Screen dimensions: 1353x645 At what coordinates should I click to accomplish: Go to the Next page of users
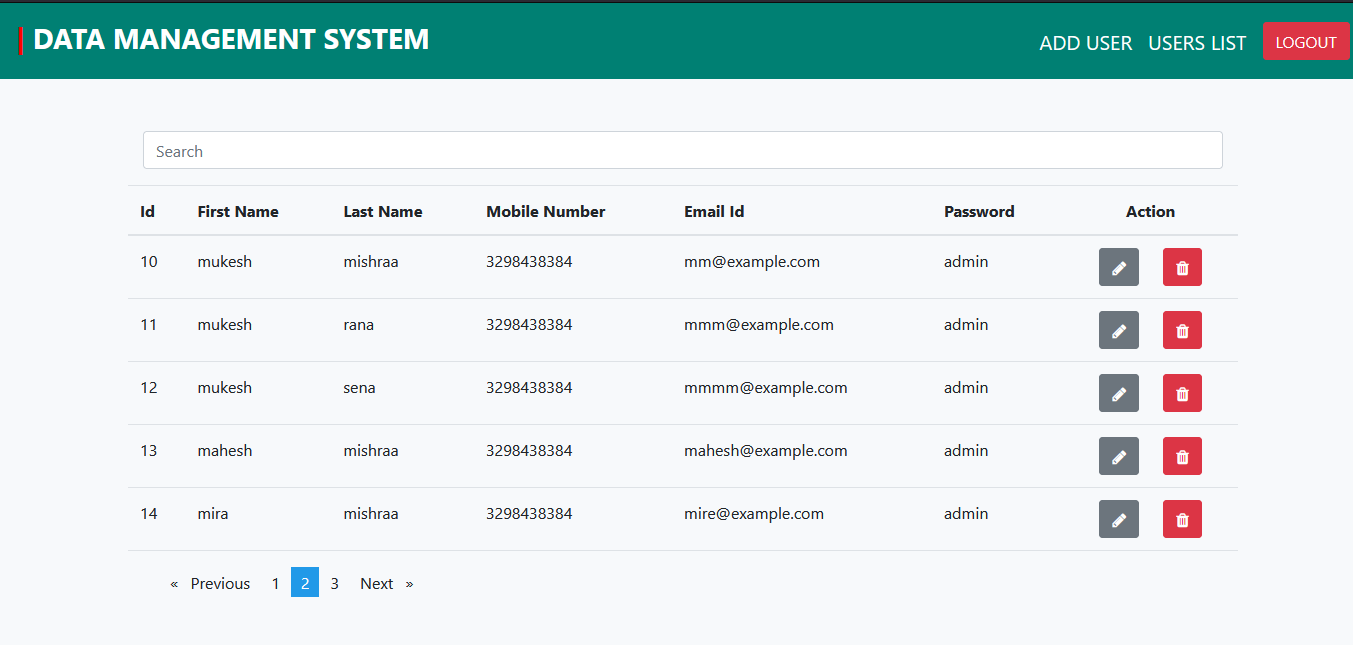click(376, 583)
